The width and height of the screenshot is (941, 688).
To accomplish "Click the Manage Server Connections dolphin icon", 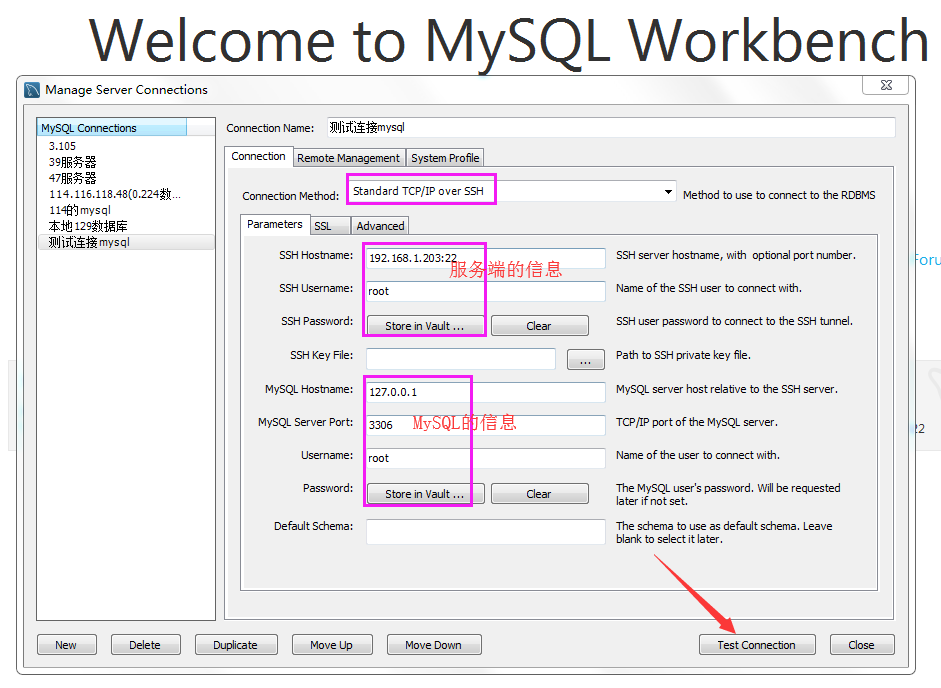I will point(32,90).
